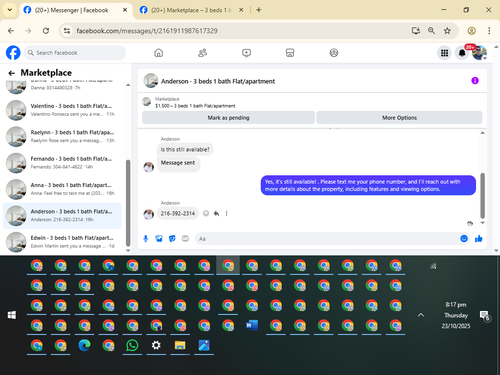The height and width of the screenshot is (375, 500).
Task: Open the emoji picker in message box
Action: 464,239
